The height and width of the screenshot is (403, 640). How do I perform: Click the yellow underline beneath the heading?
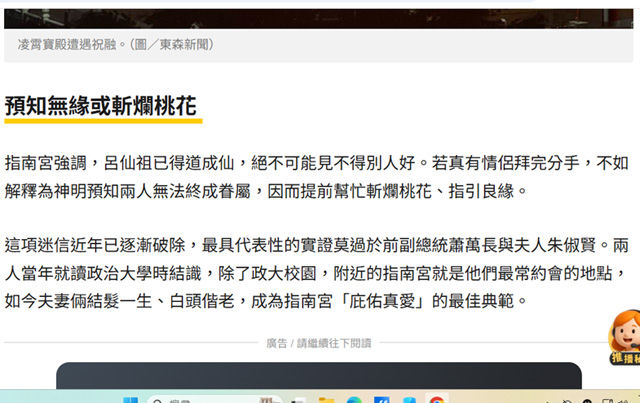click(103, 121)
